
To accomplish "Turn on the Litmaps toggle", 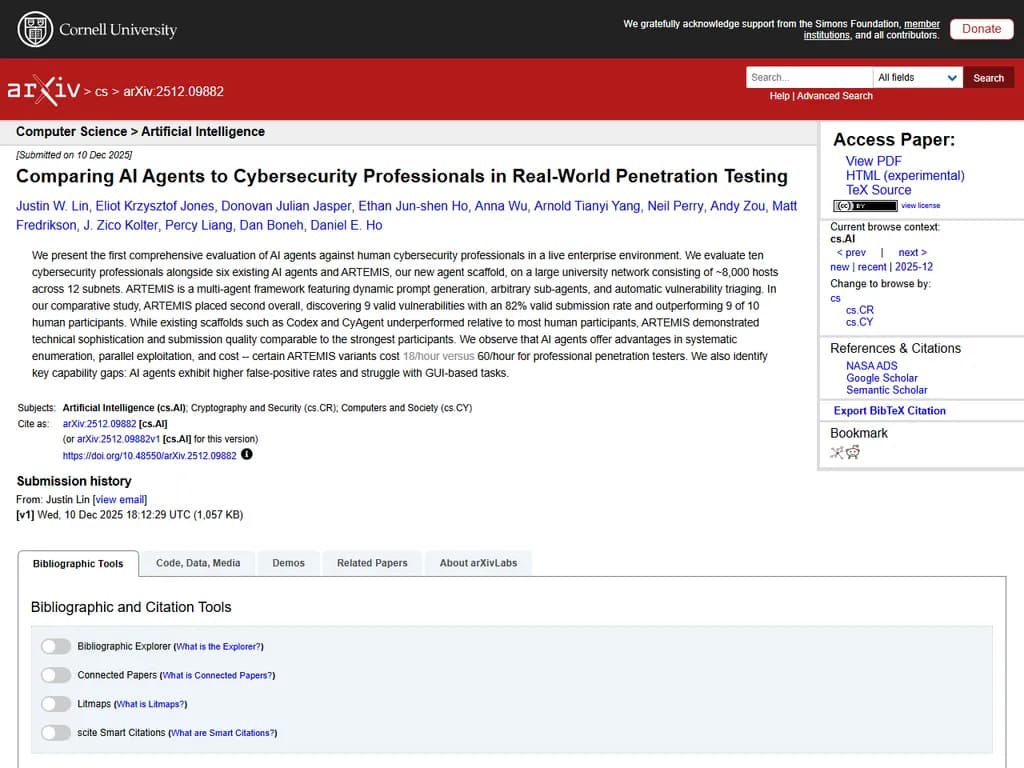I will pos(56,704).
